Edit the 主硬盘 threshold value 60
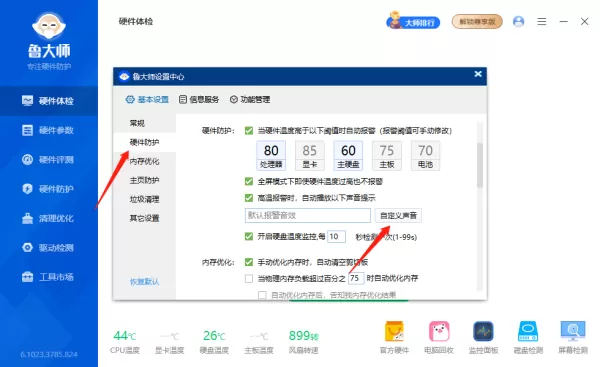This screenshot has height=367, width=600. click(348, 151)
